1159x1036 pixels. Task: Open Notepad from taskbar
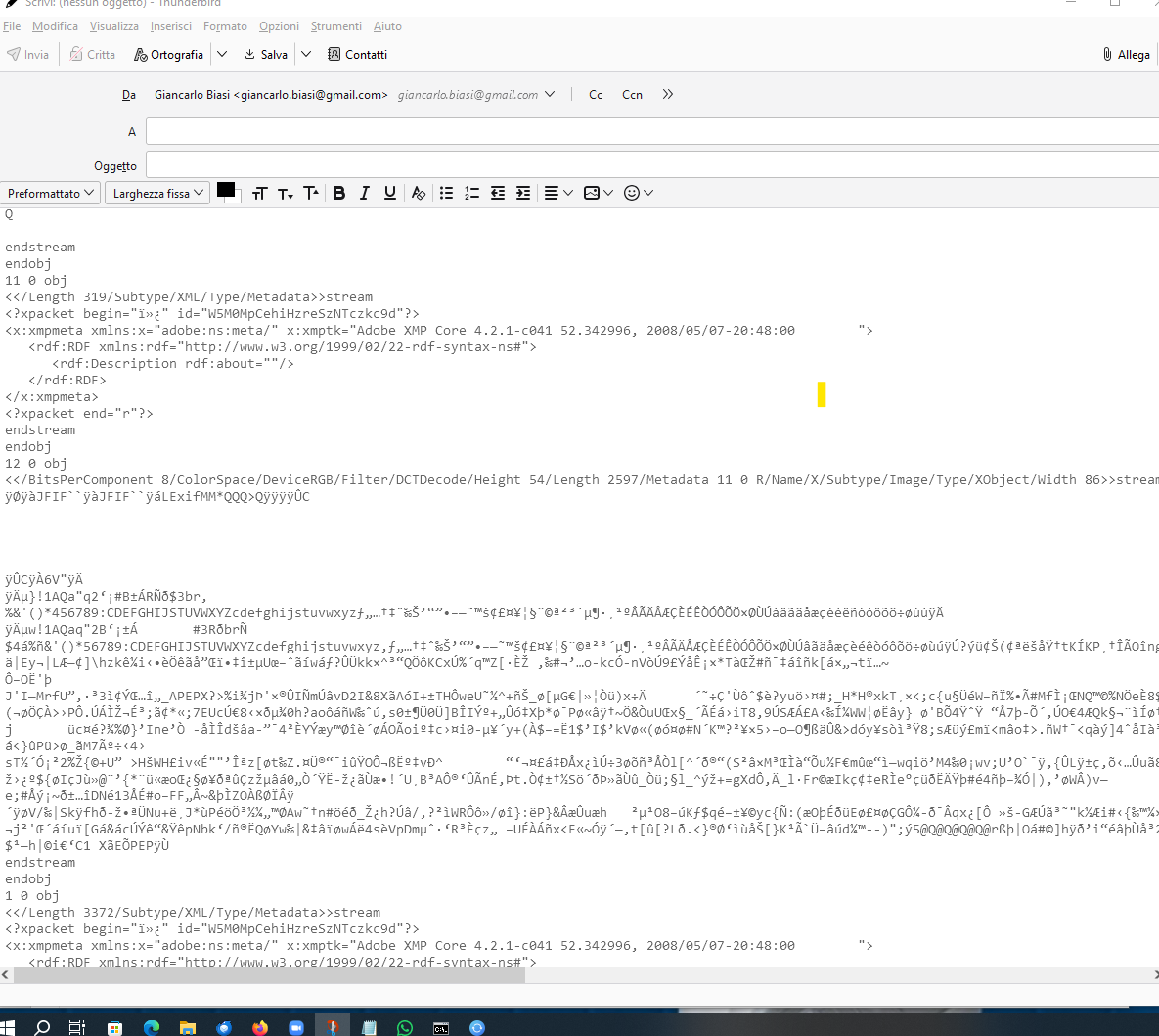[x=369, y=1028]
